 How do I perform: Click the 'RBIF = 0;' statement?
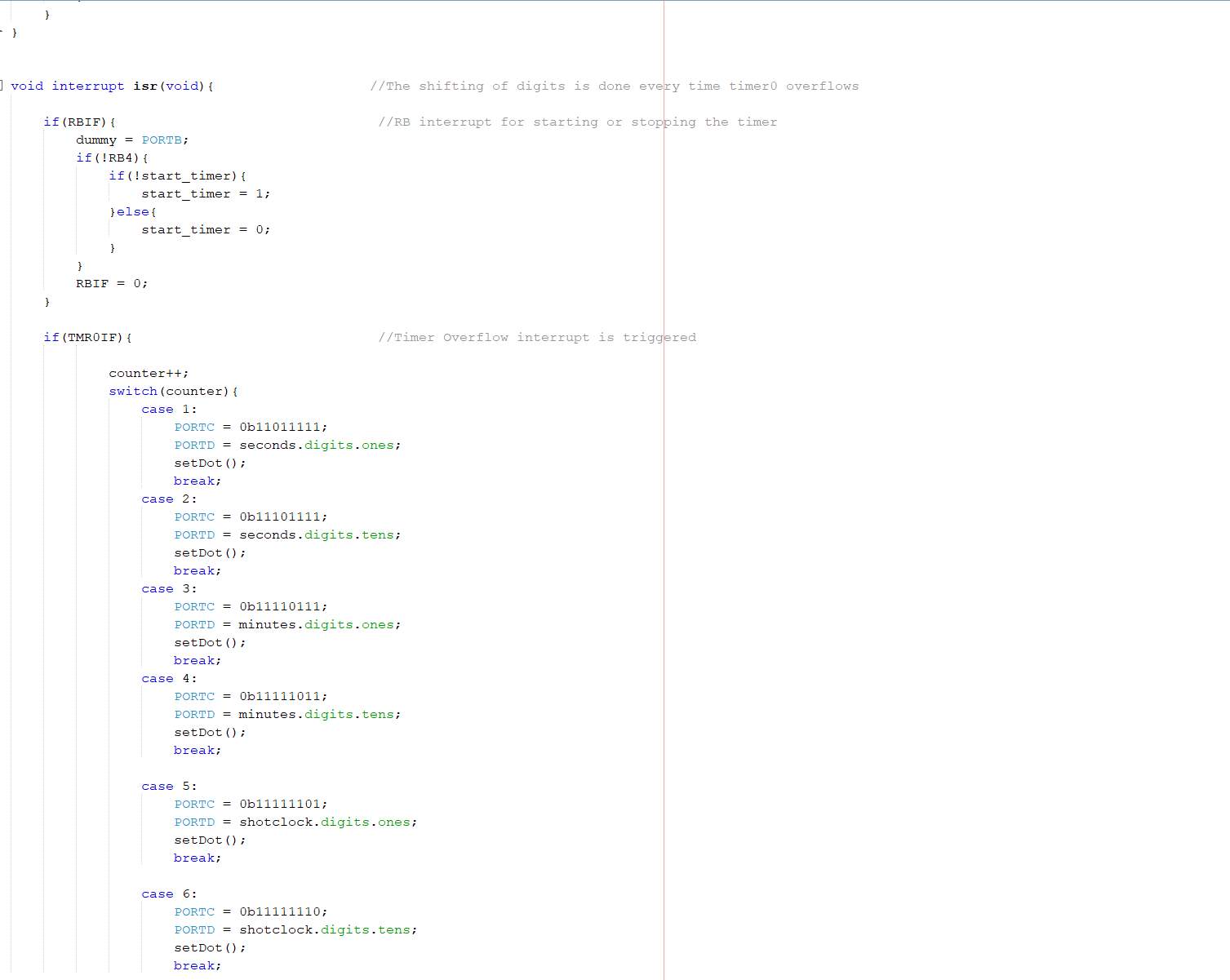112,283
